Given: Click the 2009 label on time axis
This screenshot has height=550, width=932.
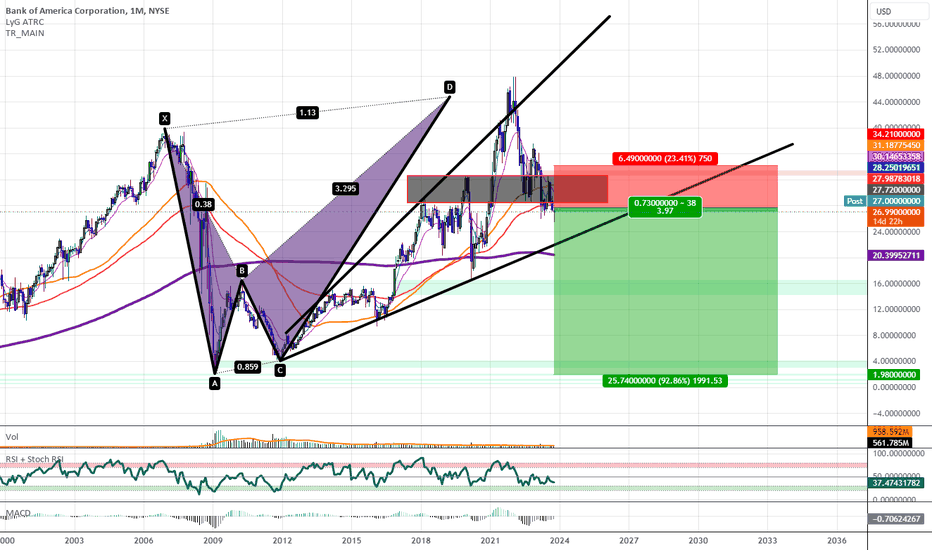Looking at the screenshot, I should coord(213,540).
